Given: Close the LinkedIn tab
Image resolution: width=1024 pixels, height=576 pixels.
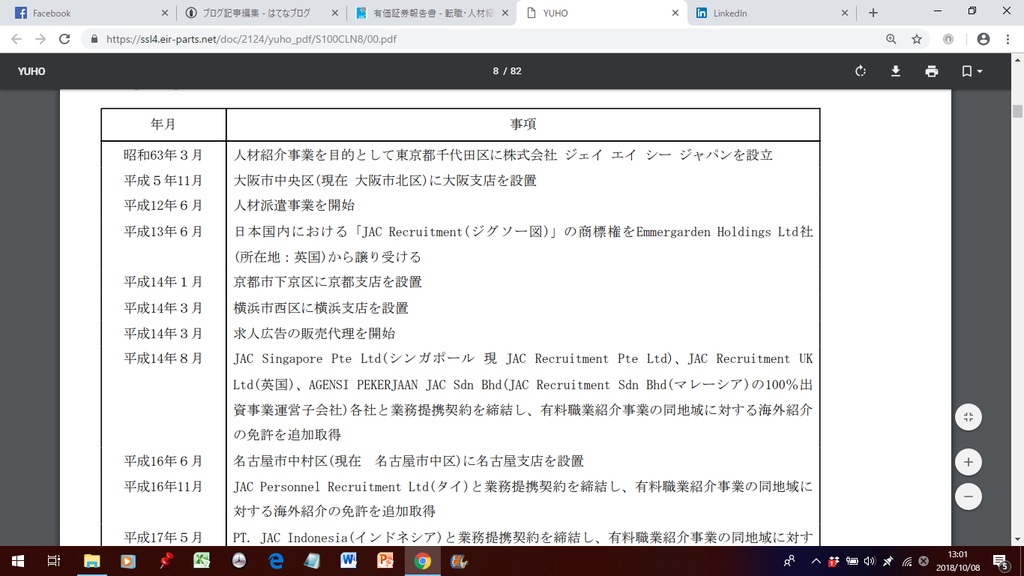Looking at the screenshot, I should tap(844, 13).
